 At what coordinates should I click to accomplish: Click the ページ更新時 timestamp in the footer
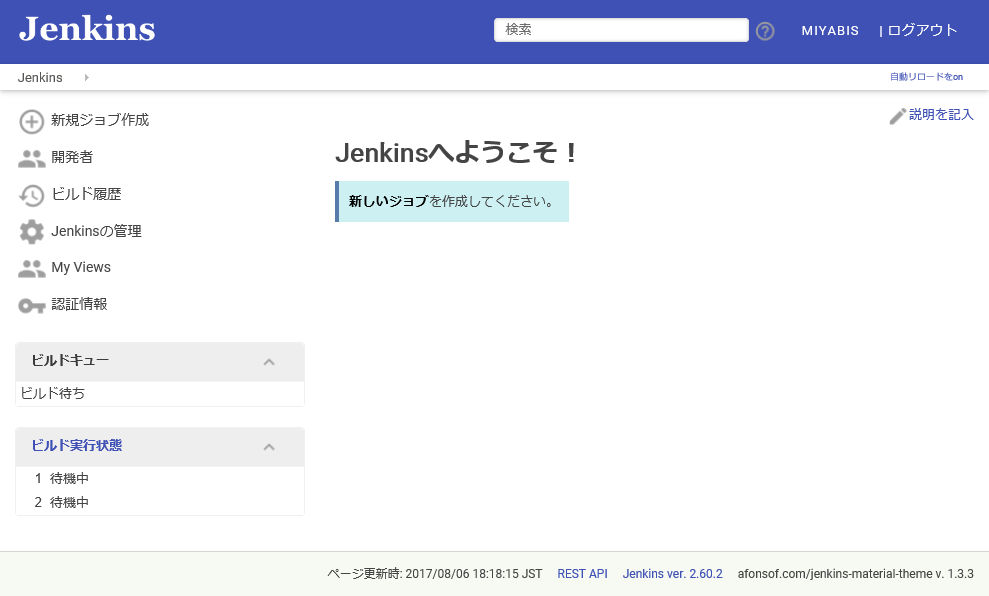[435, 574]
